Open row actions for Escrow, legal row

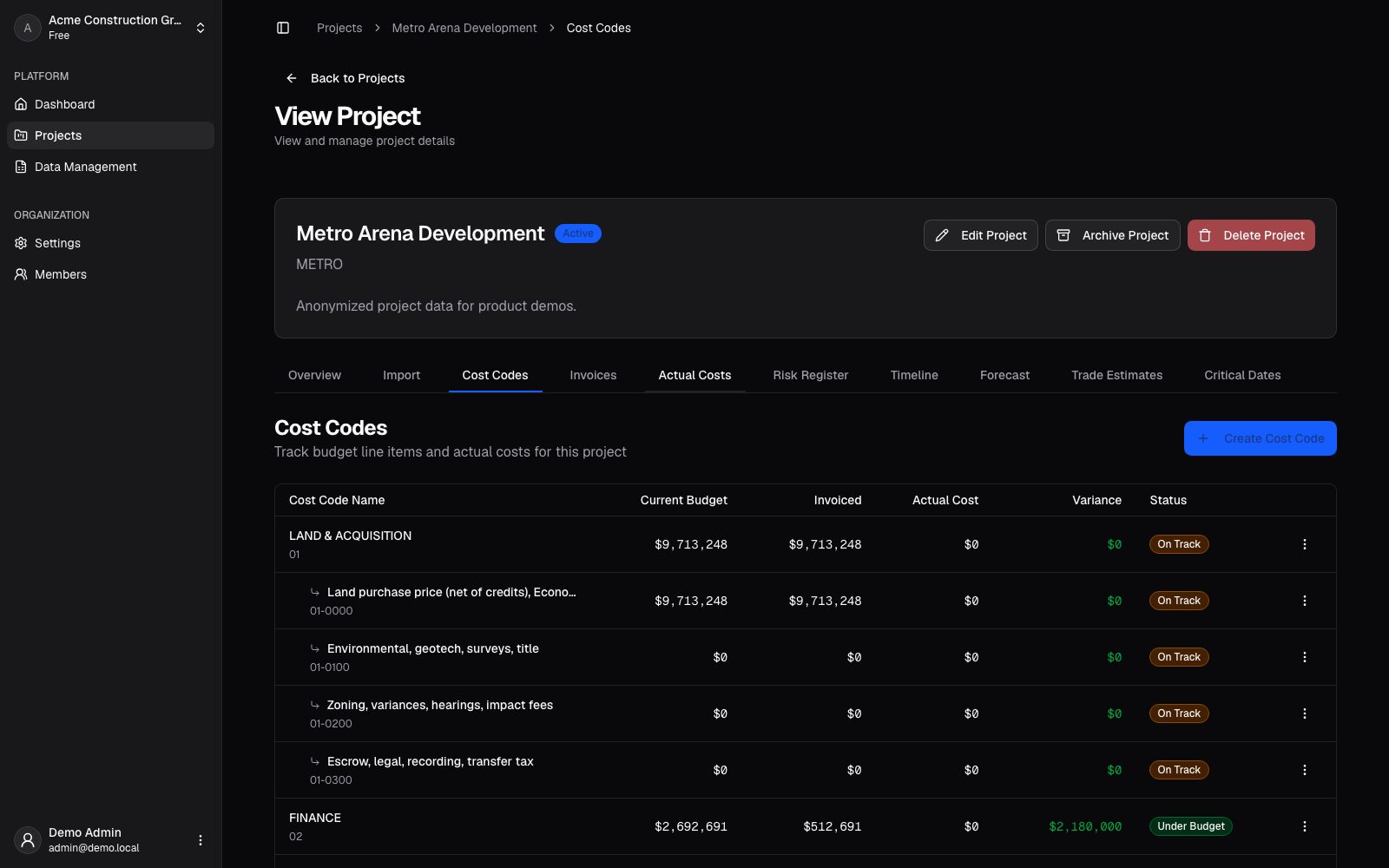click(1304, 770)
